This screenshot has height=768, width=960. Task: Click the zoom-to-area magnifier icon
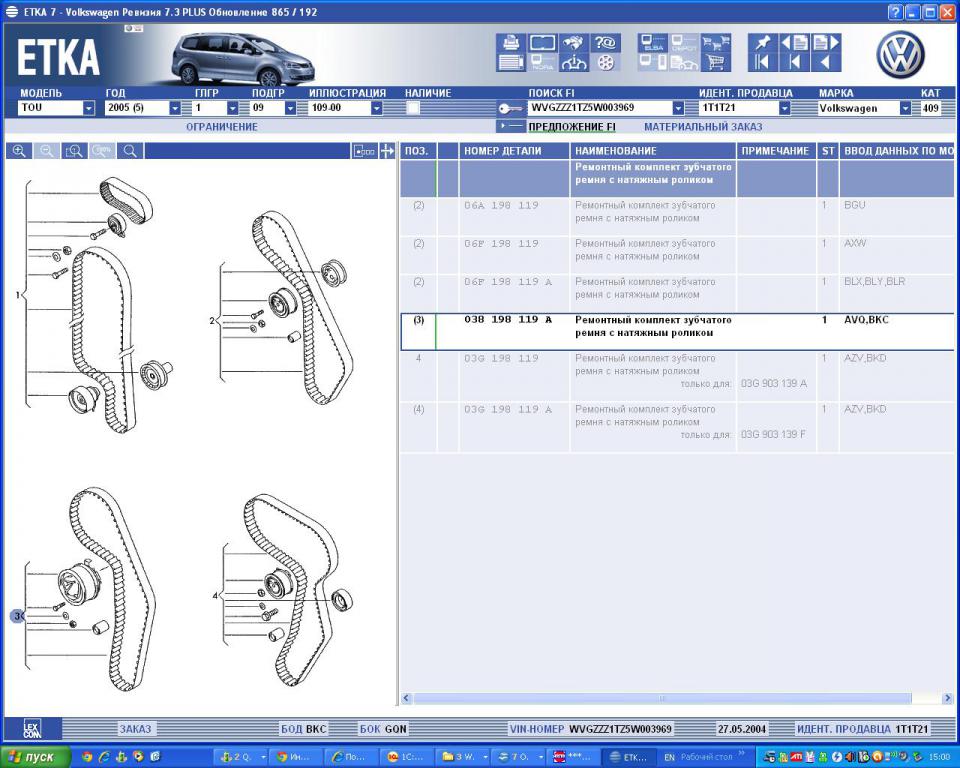(x=74, y=151)
